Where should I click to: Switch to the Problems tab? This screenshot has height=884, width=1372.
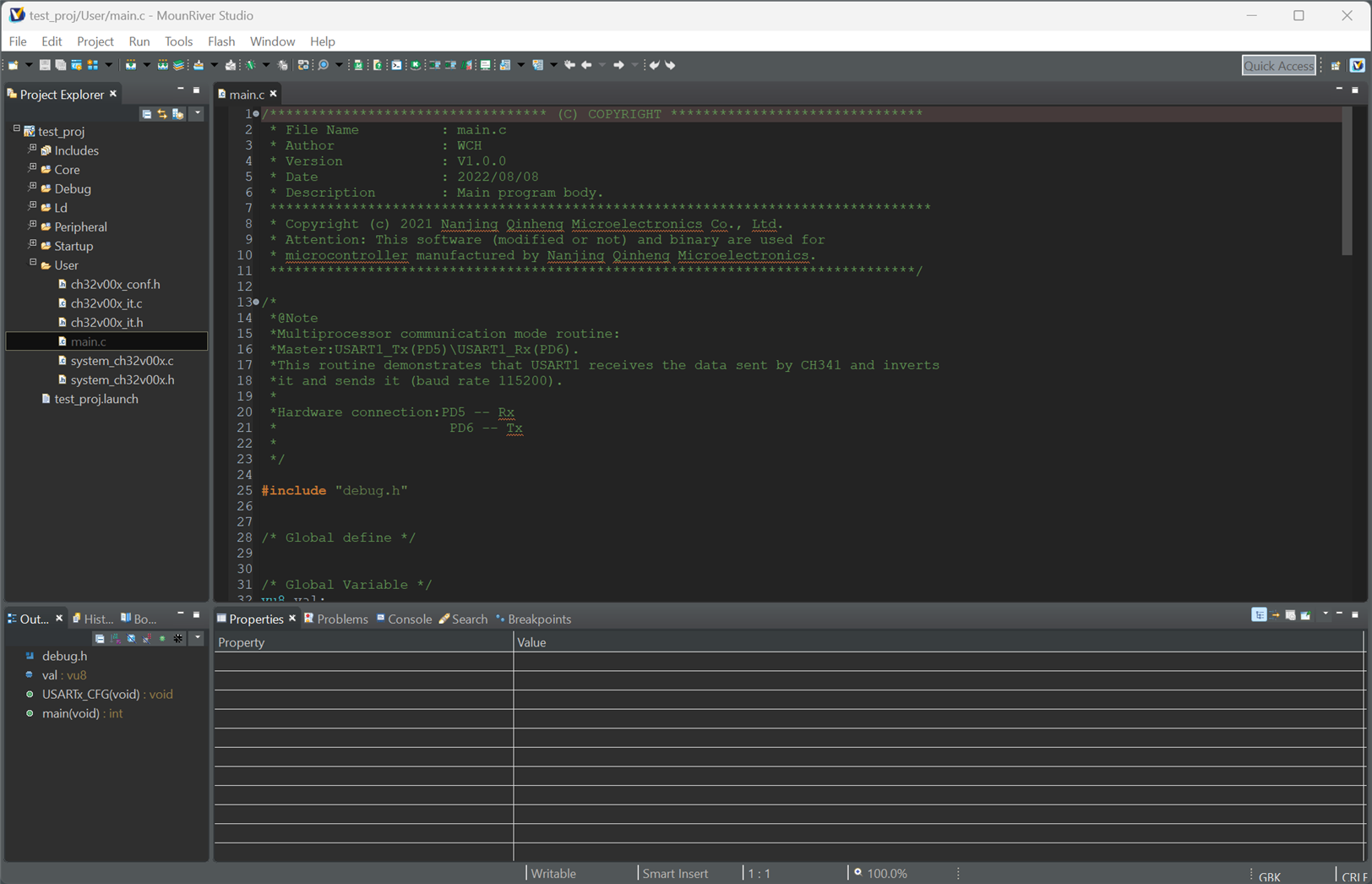coord(335,619)
